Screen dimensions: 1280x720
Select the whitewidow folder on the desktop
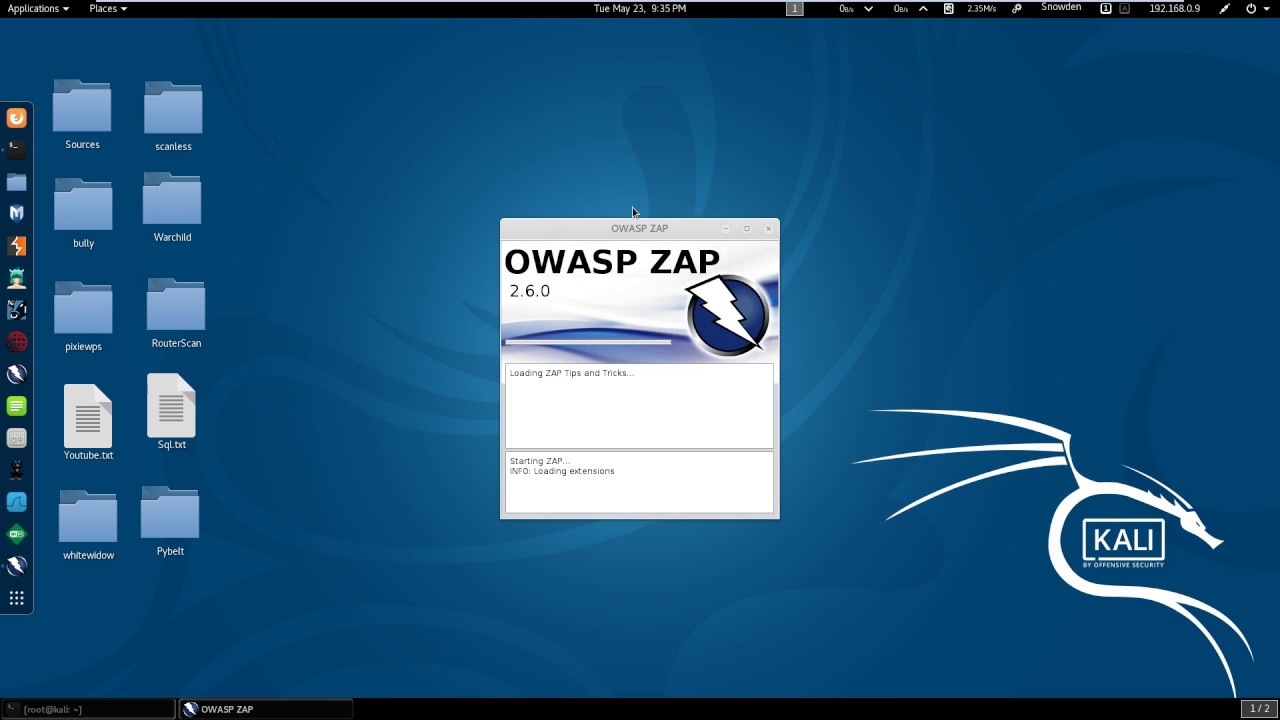(x=88, y=525)
